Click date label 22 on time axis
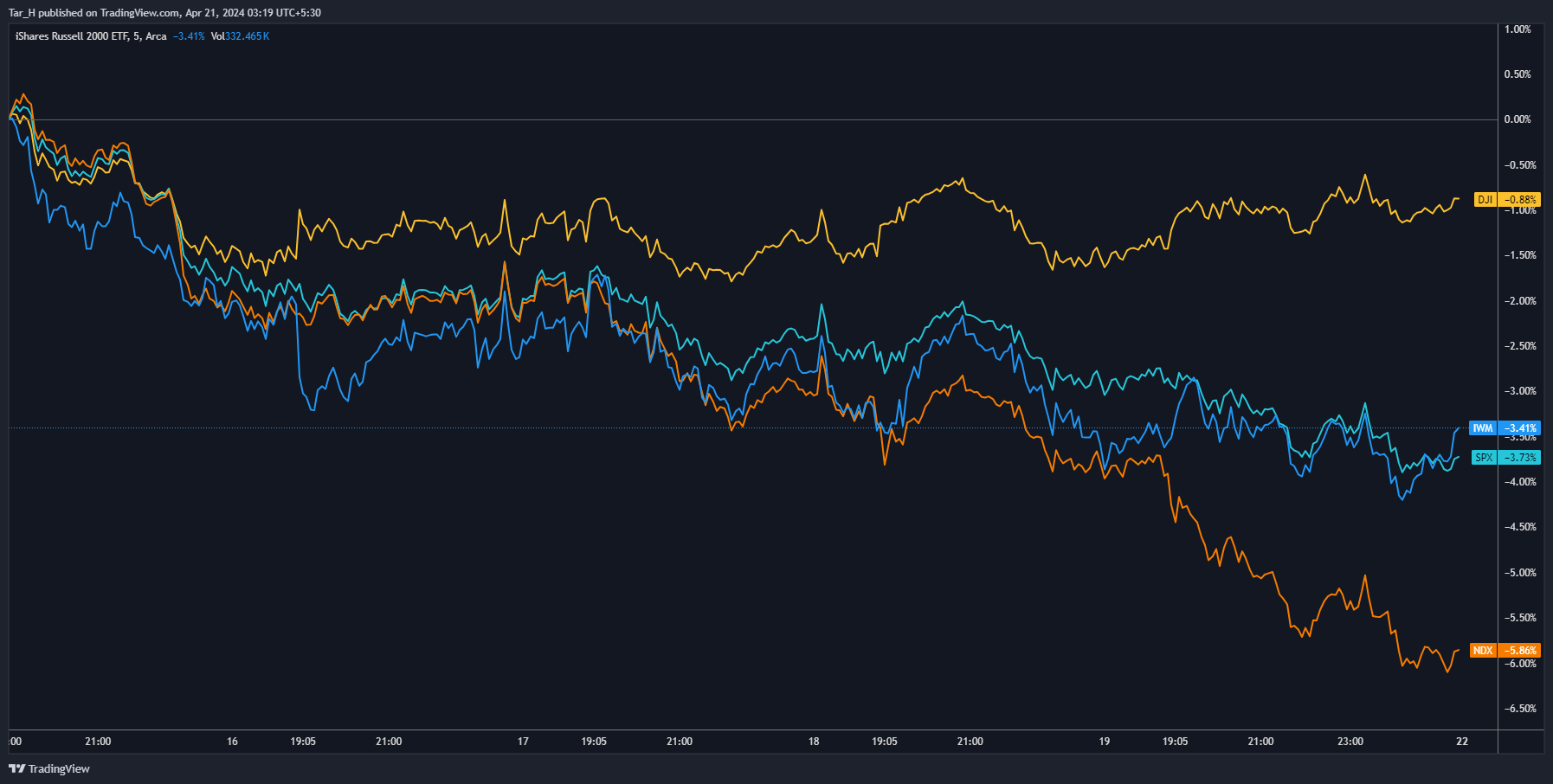 [x=1462, y=742]
